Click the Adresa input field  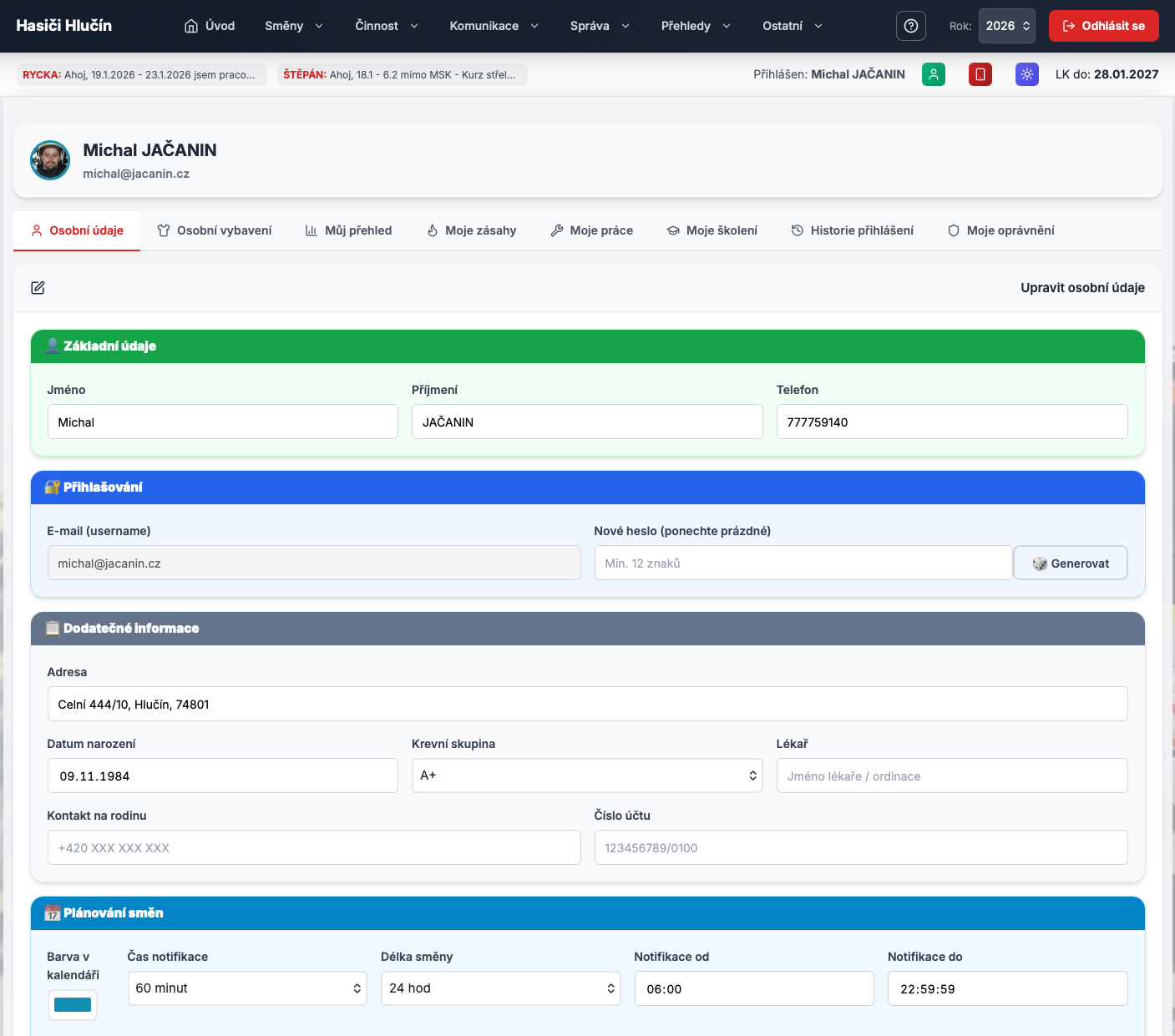point(587,705)
